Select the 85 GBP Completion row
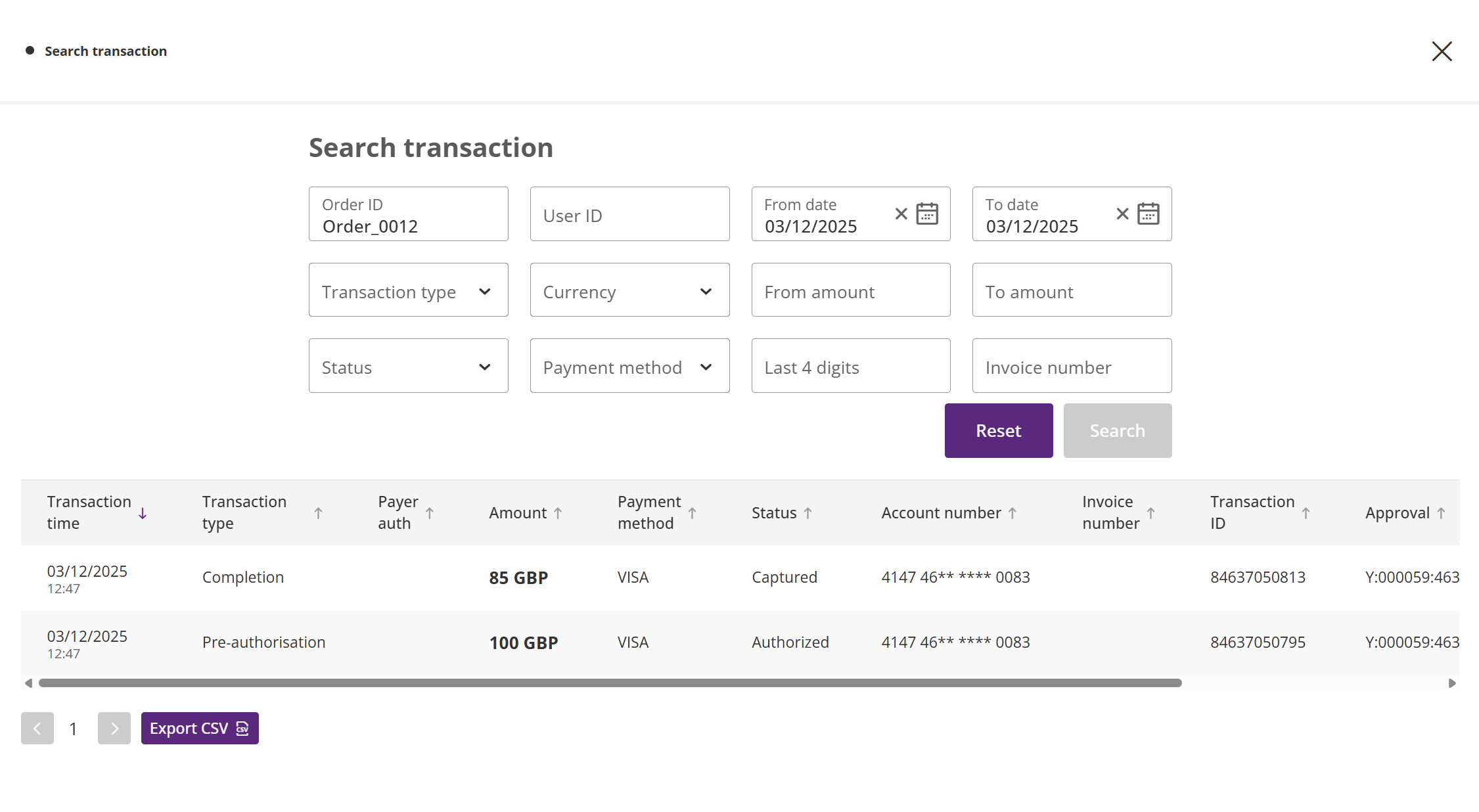1479x812 pixels. [x=518, y=577]
